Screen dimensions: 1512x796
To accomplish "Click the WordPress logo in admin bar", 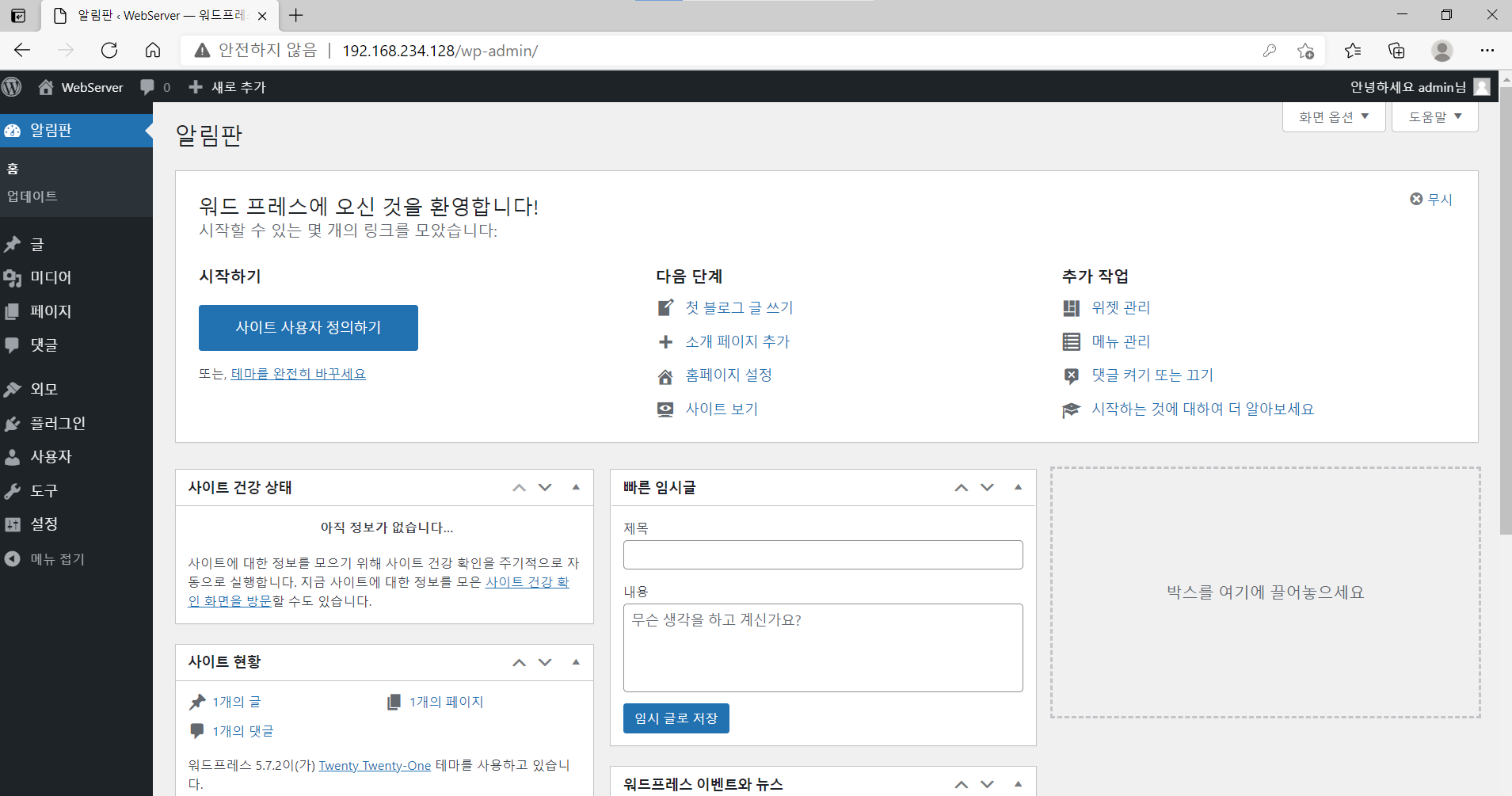I will (12, 87).
